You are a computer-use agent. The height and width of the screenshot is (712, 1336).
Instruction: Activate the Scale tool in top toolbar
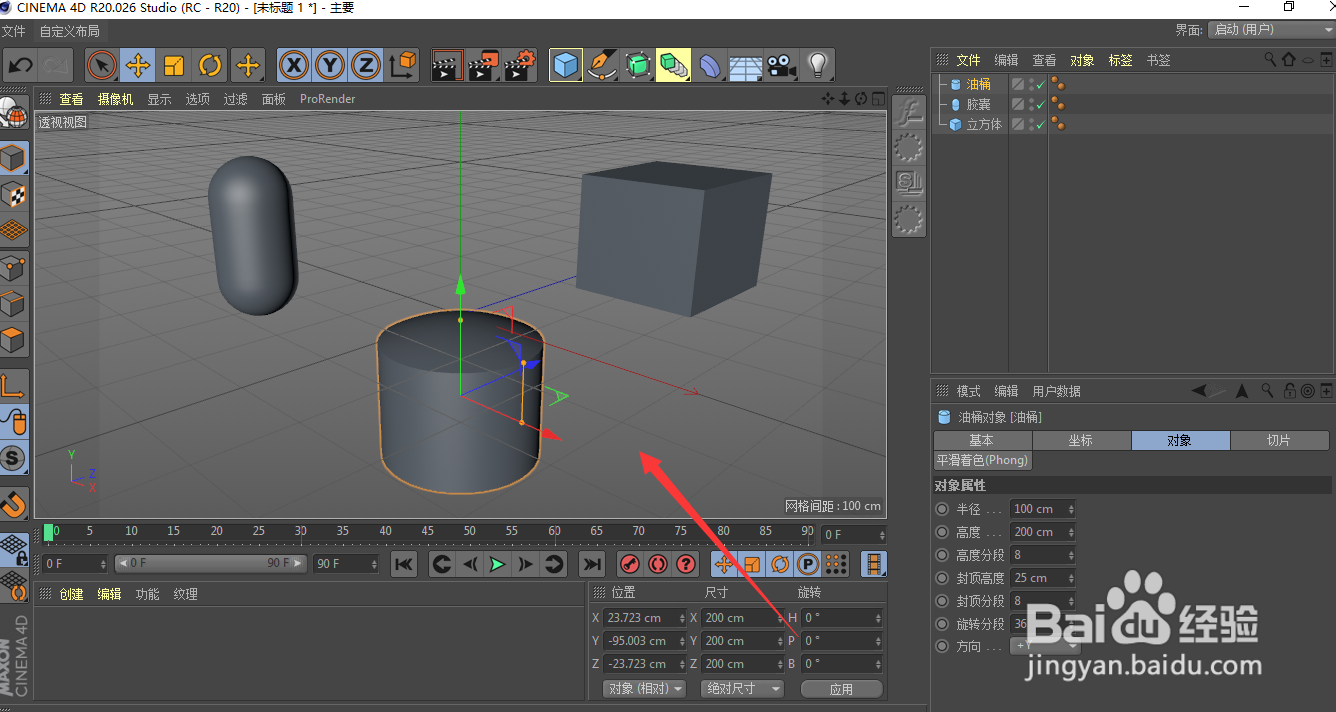pyautogui.click(x=174, y=67)
